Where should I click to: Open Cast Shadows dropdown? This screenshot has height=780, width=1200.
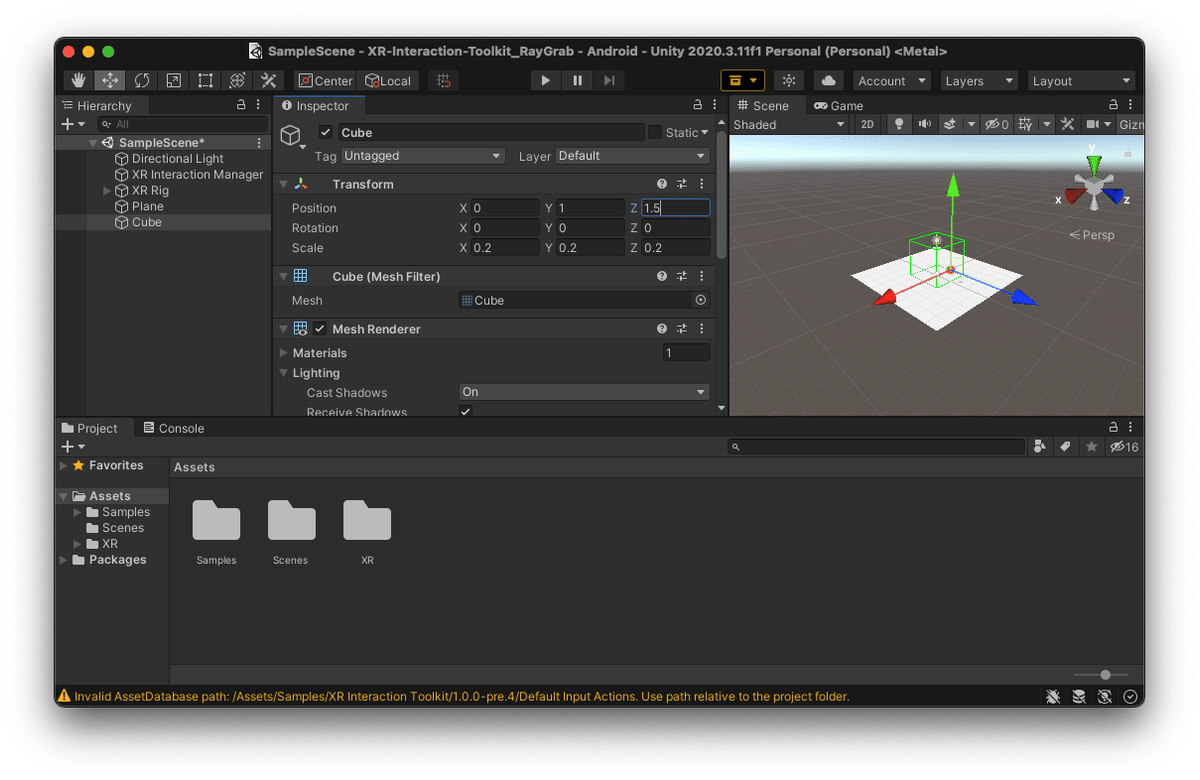point(584,392)
